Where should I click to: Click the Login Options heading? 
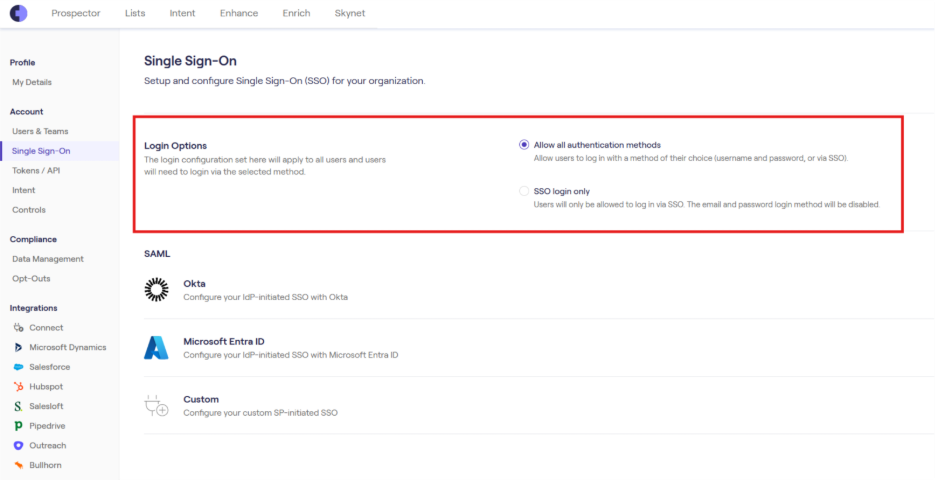coord(176,146)
